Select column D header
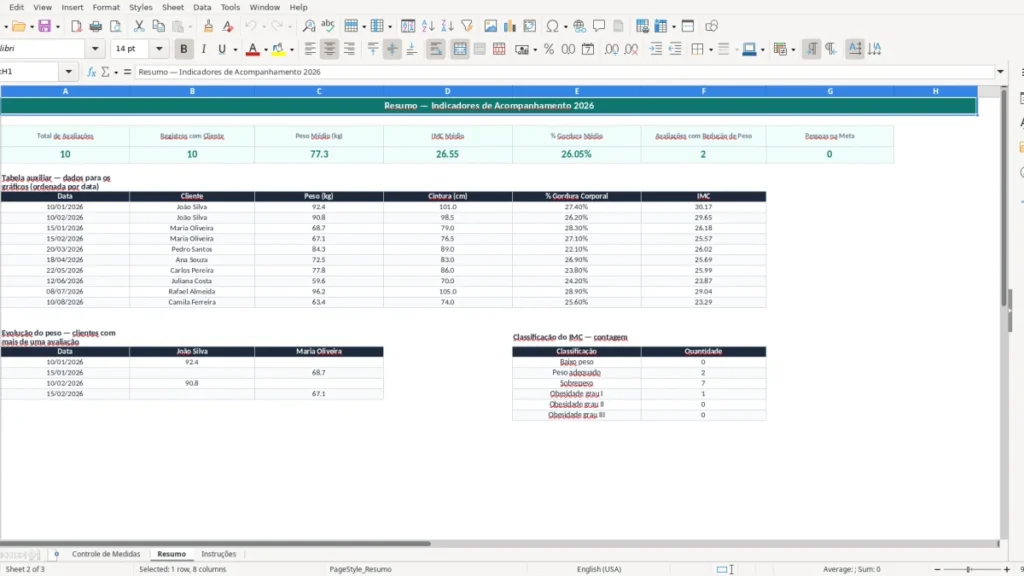1024x576 pixels. point(447,91)
